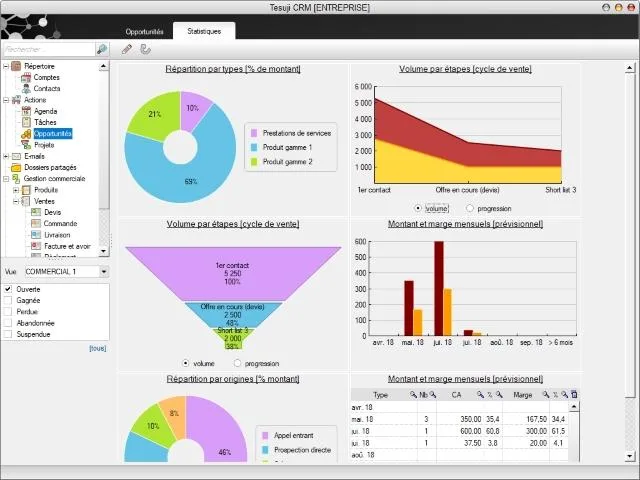Click the Dossiers partagés folder icon
This screenshot has width=640, height=480.
[16, 167]
